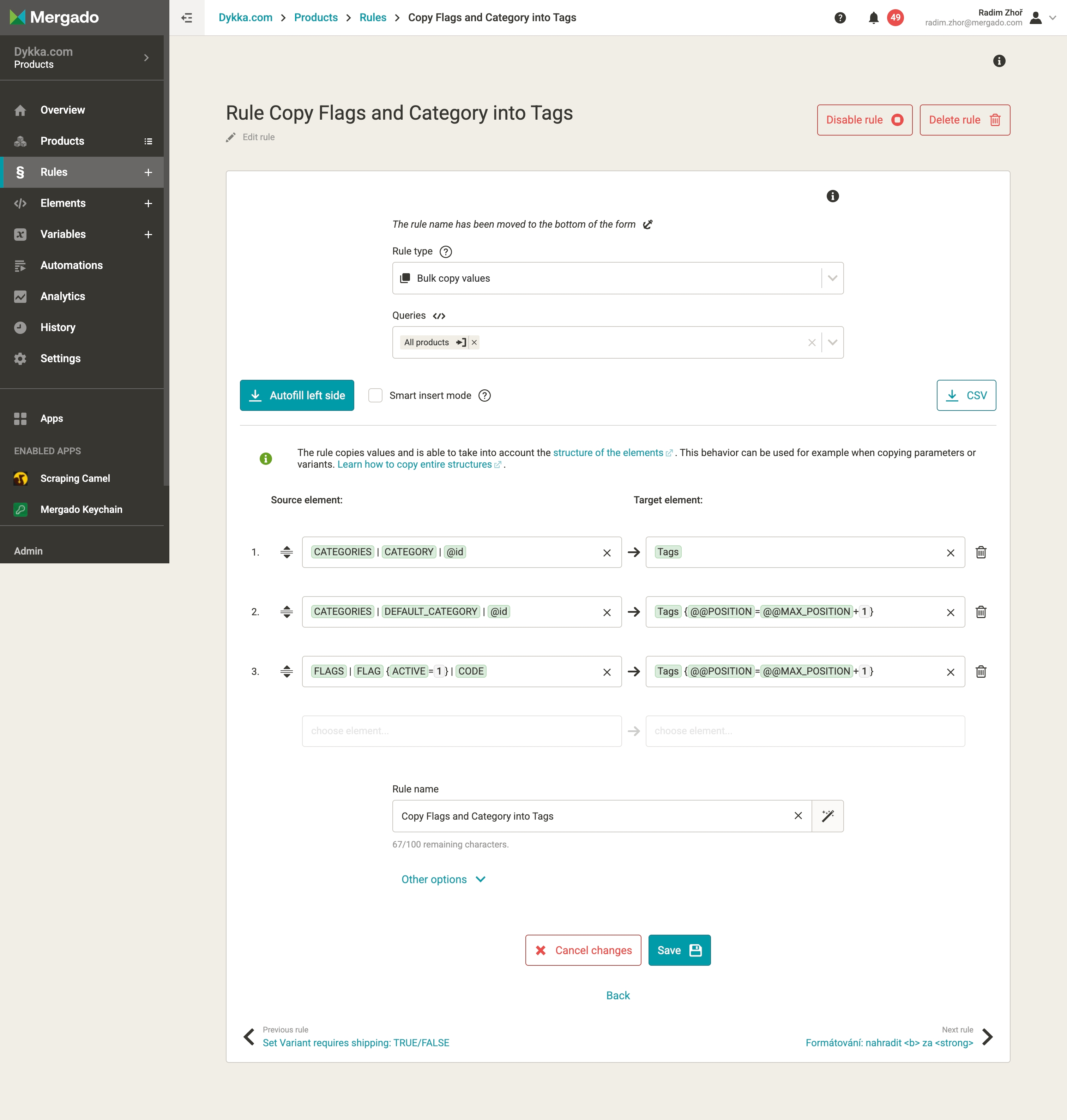
Task: Click the Queries code editor icon
Action: coord(439,316)
